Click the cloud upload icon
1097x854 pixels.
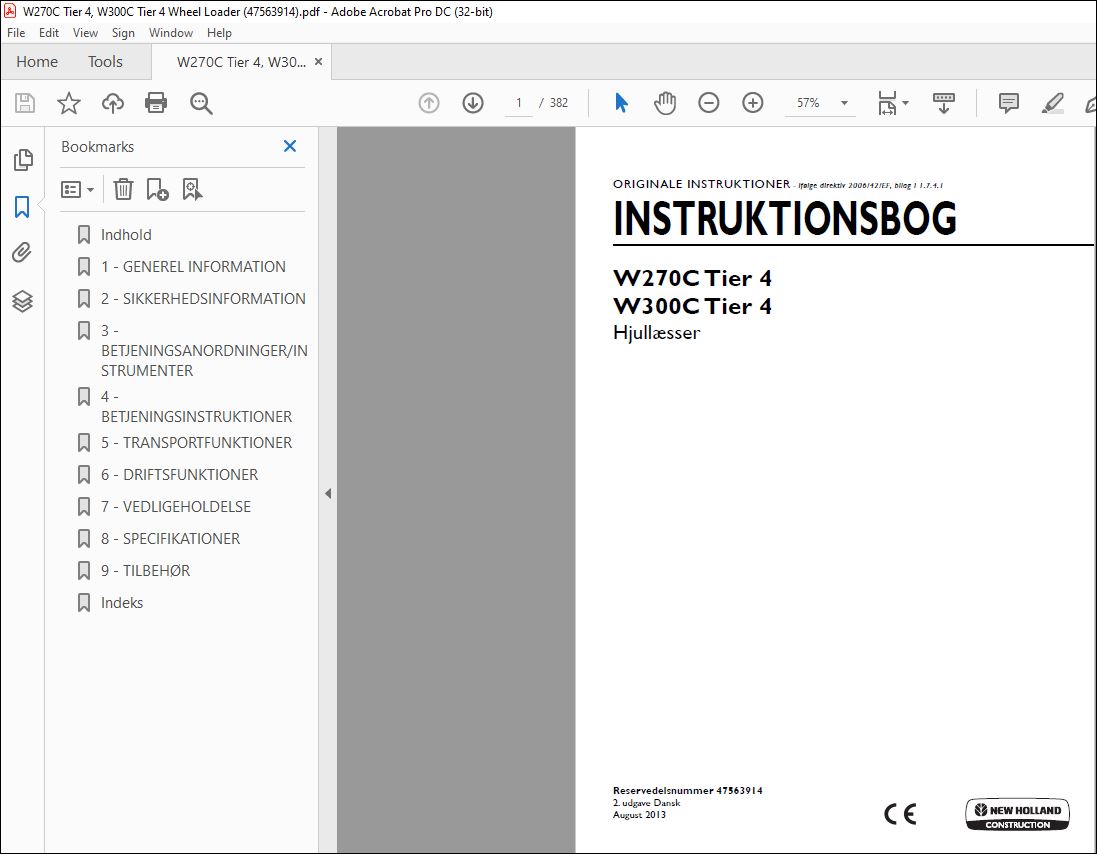pyautogui.click(x=113, y=103)
